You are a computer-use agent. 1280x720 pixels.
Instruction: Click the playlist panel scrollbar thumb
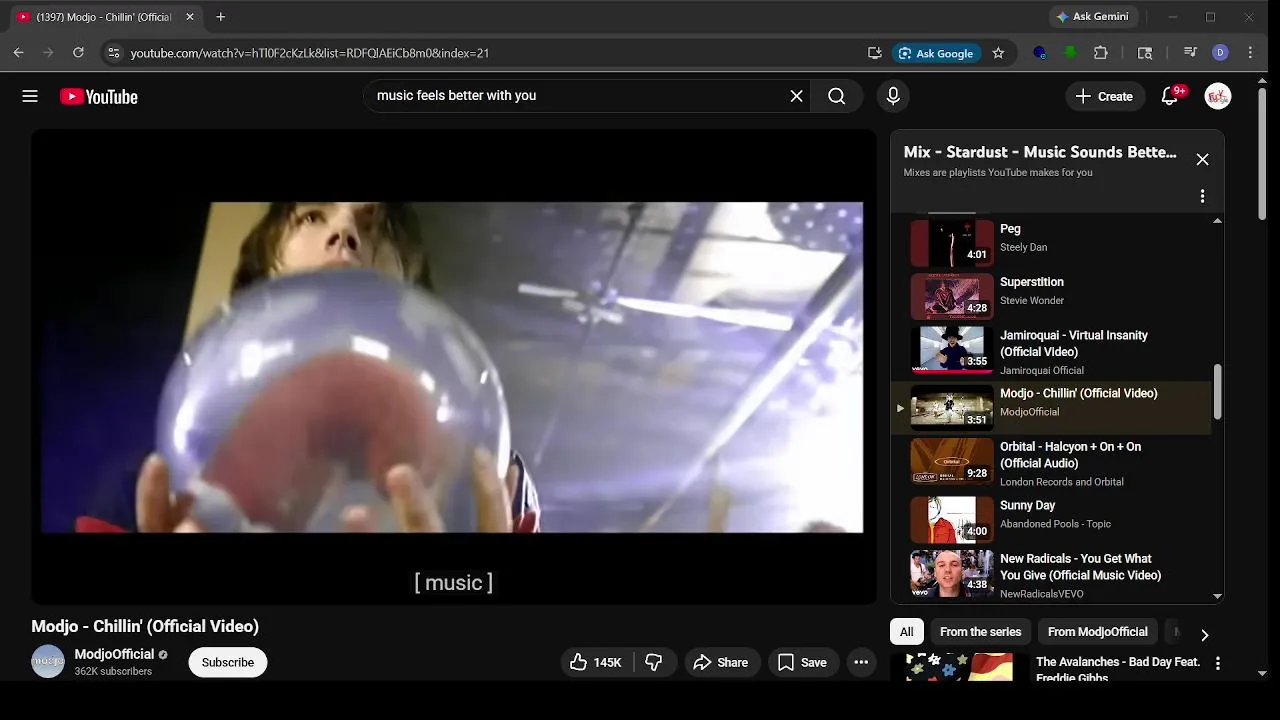(1217, 392)
